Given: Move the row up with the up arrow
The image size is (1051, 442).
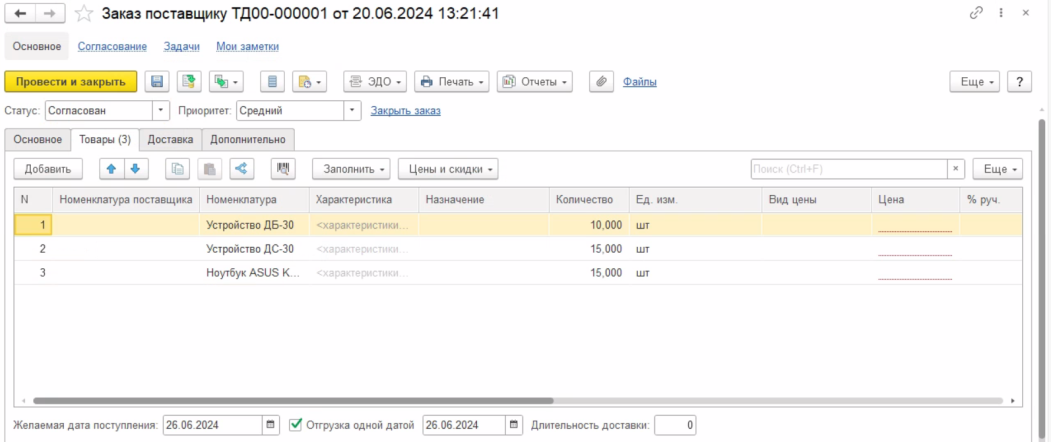Looking at the screenshot, I should coord(113,169).
